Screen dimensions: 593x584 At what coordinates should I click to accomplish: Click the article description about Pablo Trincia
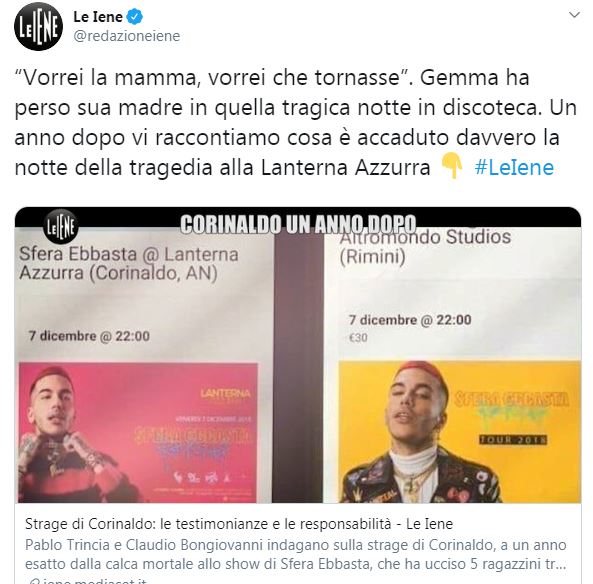click(296, 554)
